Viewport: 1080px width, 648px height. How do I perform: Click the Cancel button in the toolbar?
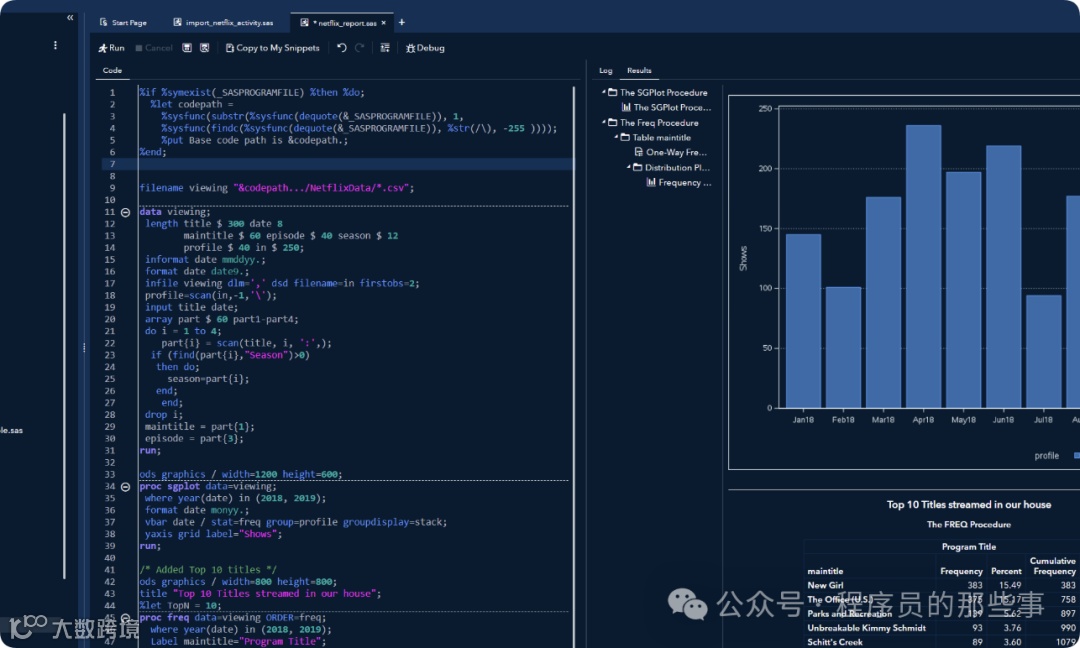(154, 48)
